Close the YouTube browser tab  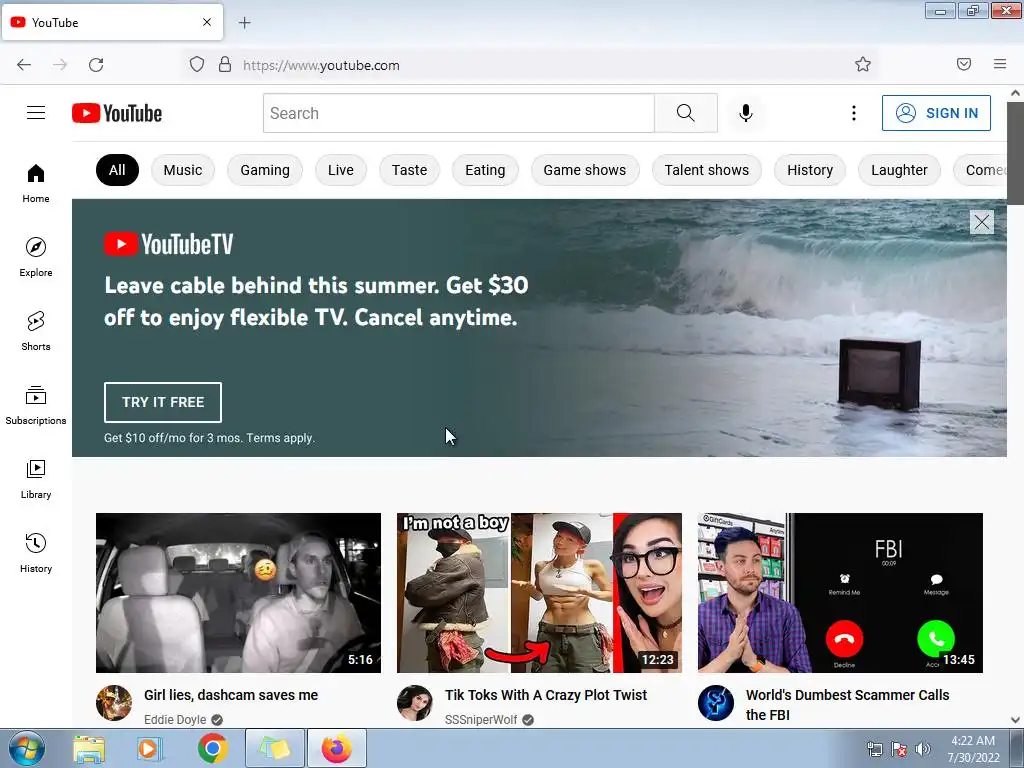207,22
